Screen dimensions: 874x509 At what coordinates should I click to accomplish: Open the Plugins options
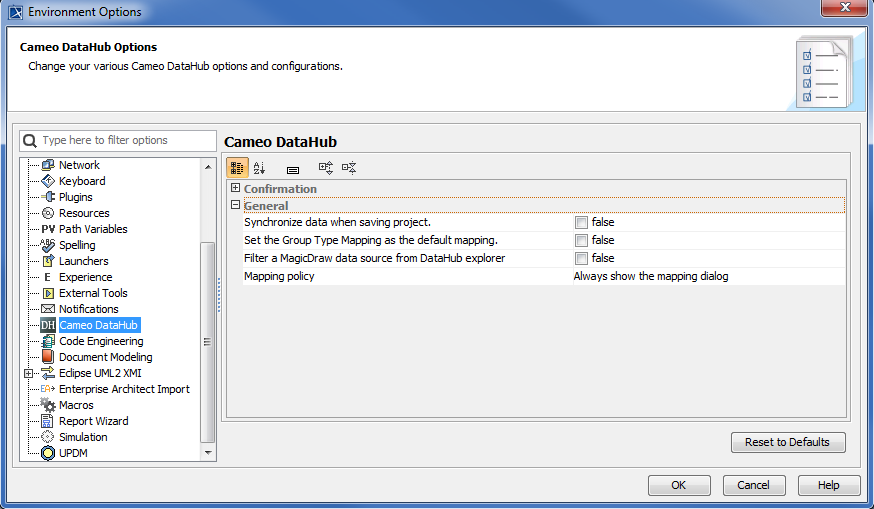pyautogui.click(x=76, y=197)
